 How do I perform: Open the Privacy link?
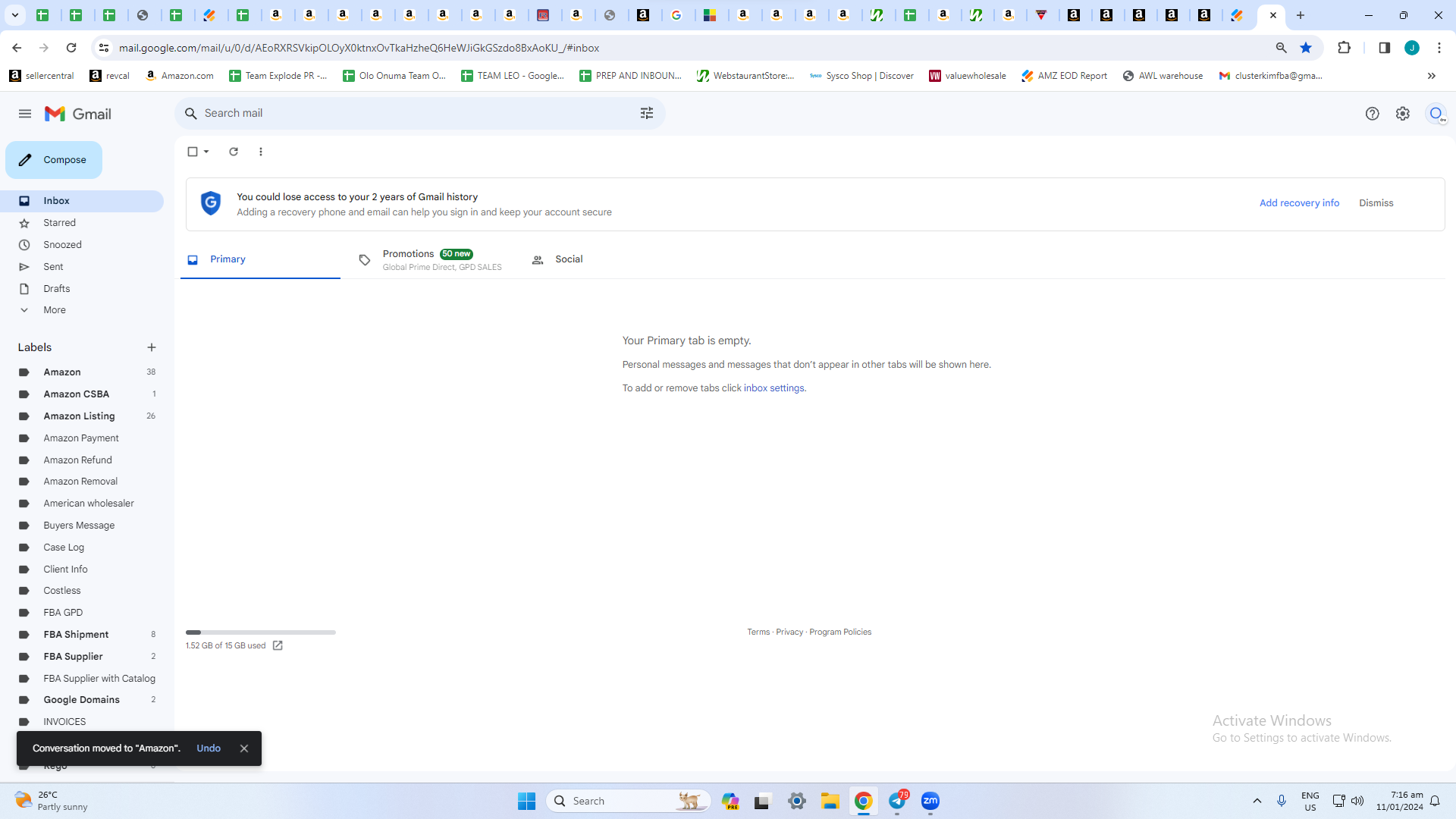pyautogui.click(x=789, y=632)
